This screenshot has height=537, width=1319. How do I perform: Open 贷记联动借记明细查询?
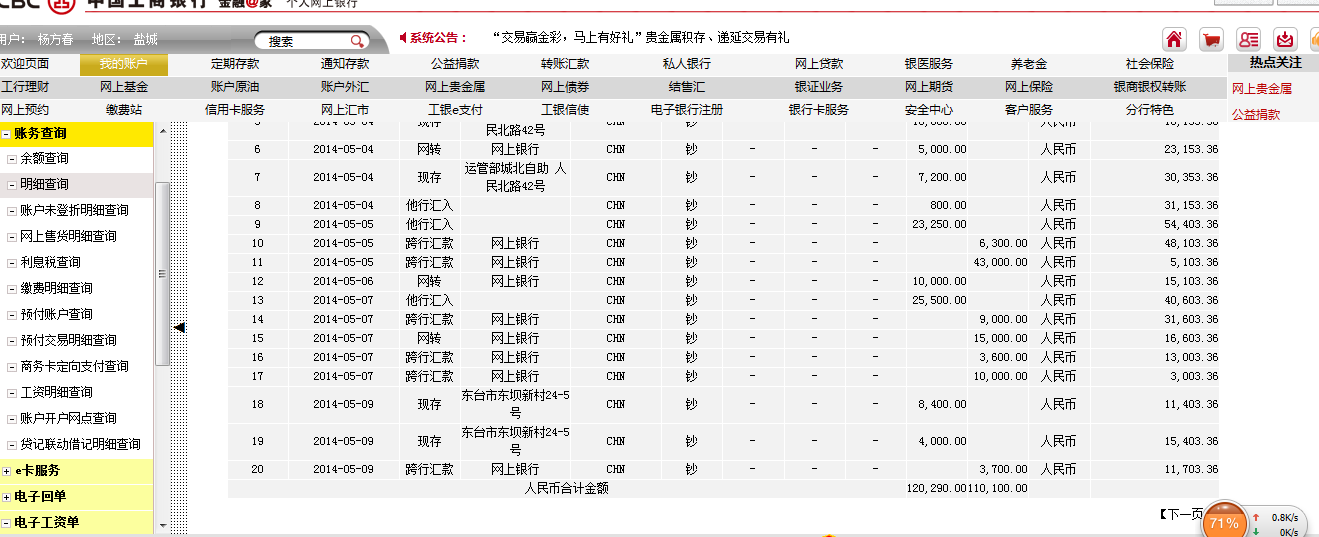point(80,444)
